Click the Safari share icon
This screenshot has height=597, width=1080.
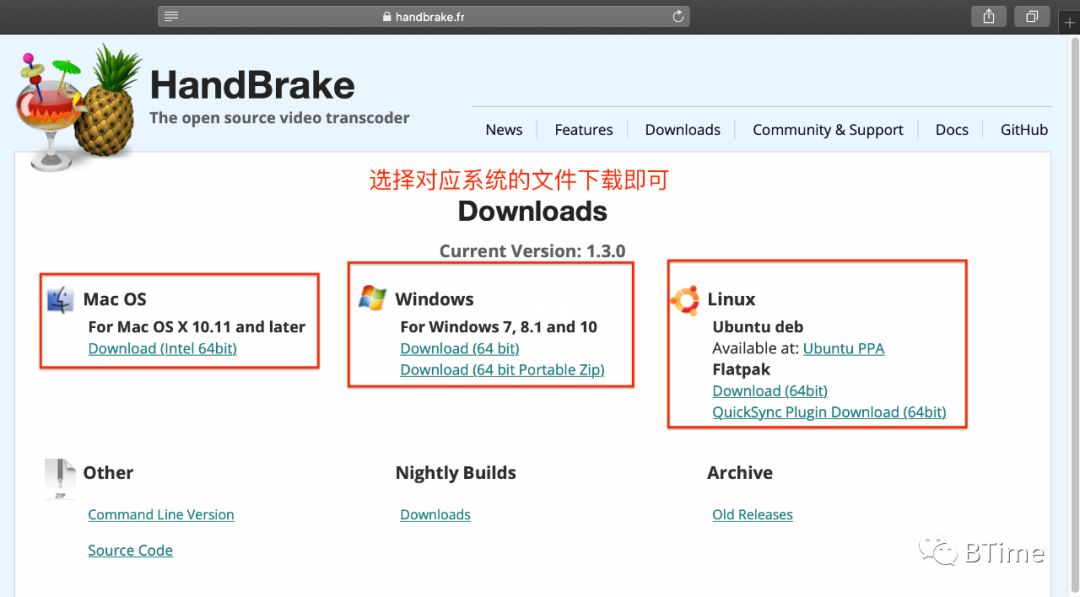988,16
